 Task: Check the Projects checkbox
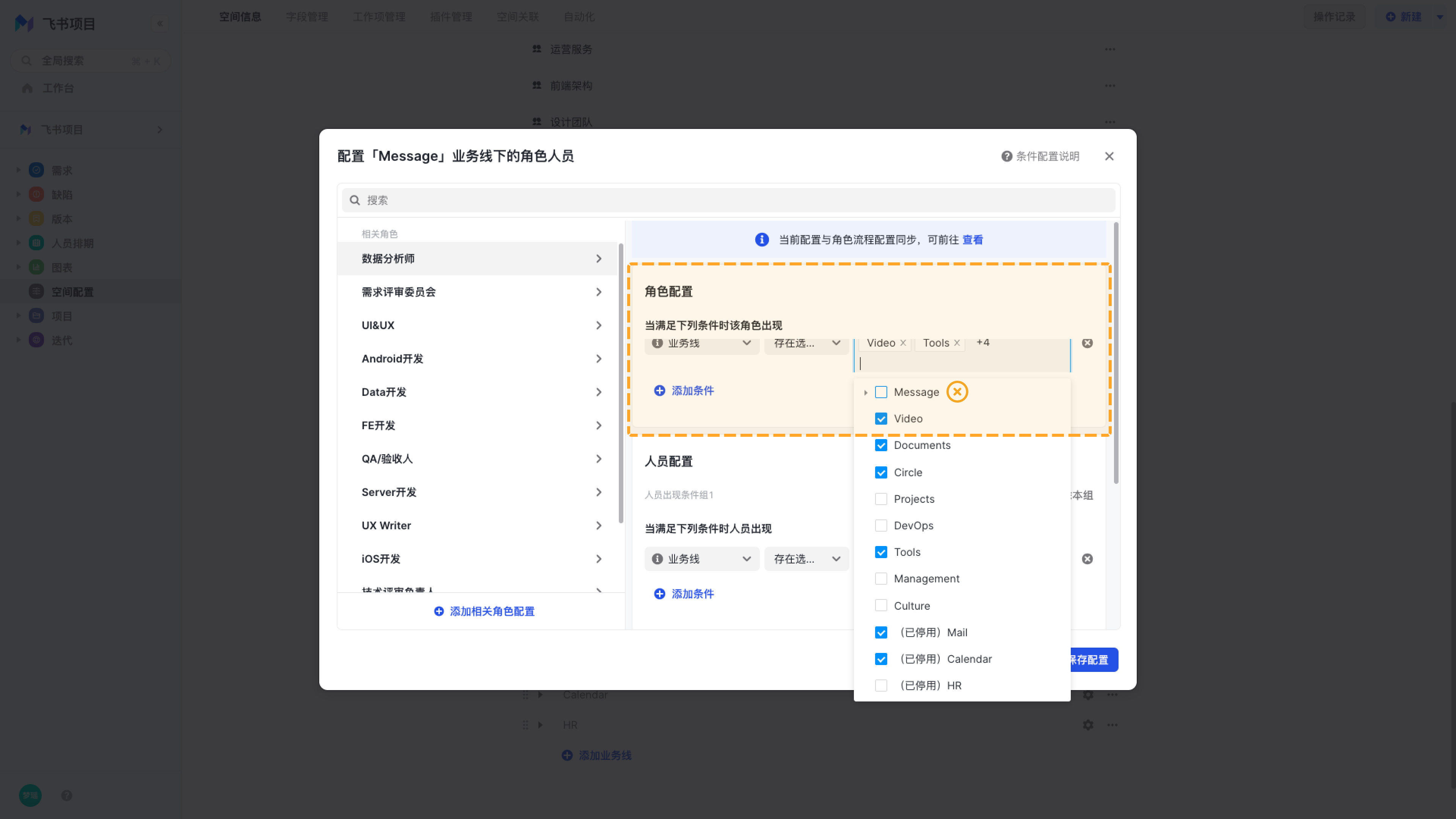[x=880, y=499]
